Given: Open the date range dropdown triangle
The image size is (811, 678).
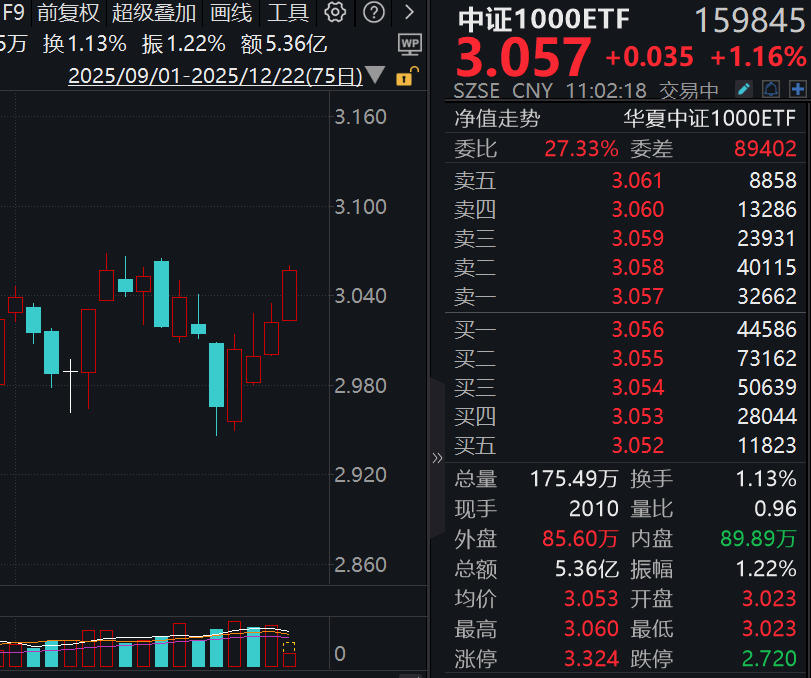Looking at the screenshot, I should click(375, 74).
